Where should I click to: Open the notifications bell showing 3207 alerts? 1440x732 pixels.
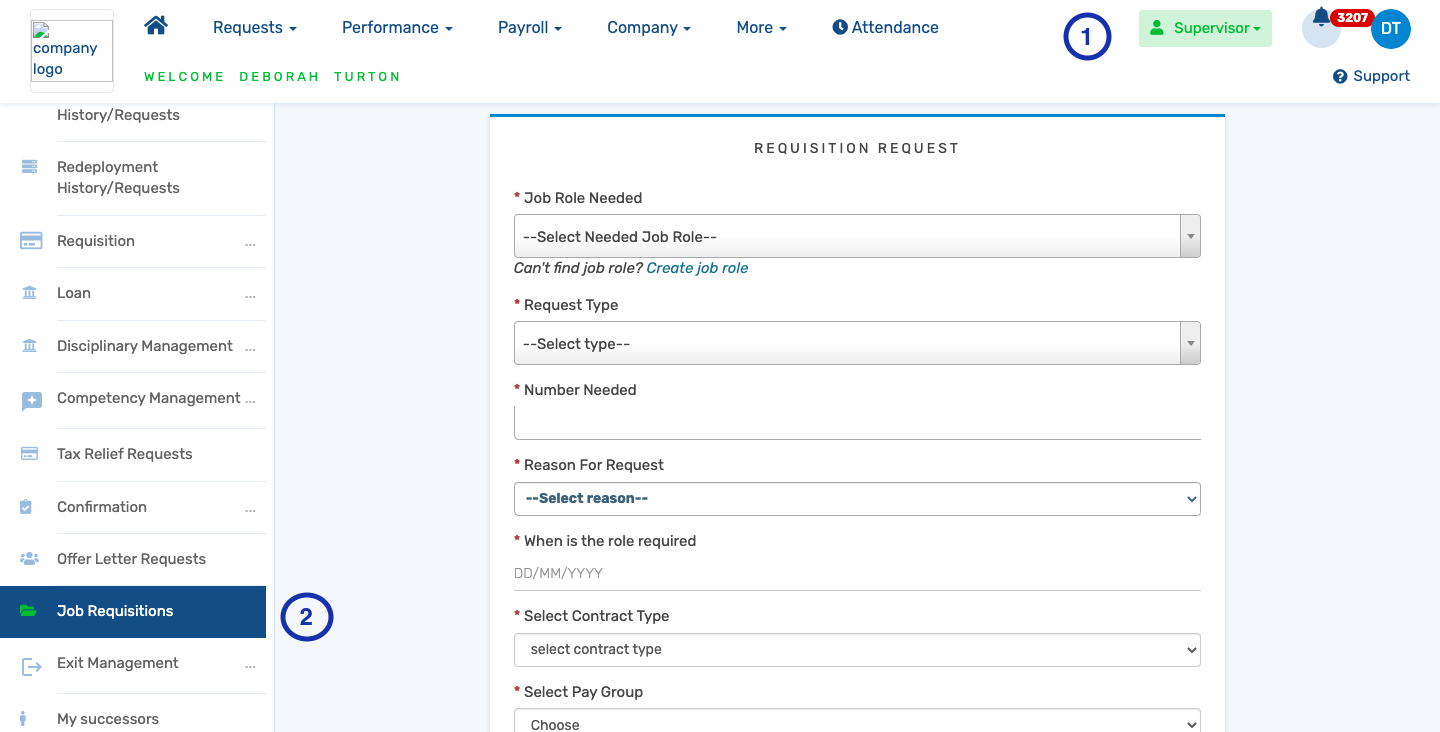coord(1320,27)
